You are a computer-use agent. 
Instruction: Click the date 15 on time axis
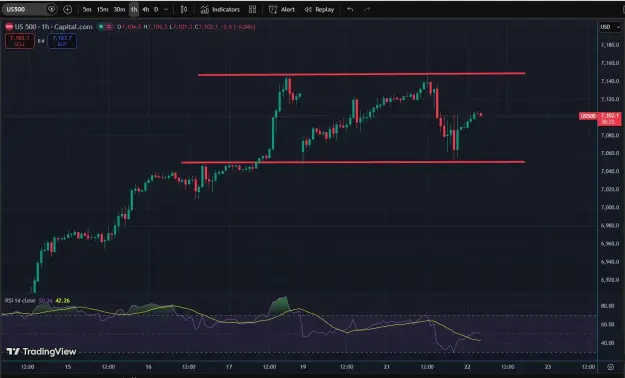[68, 367]
